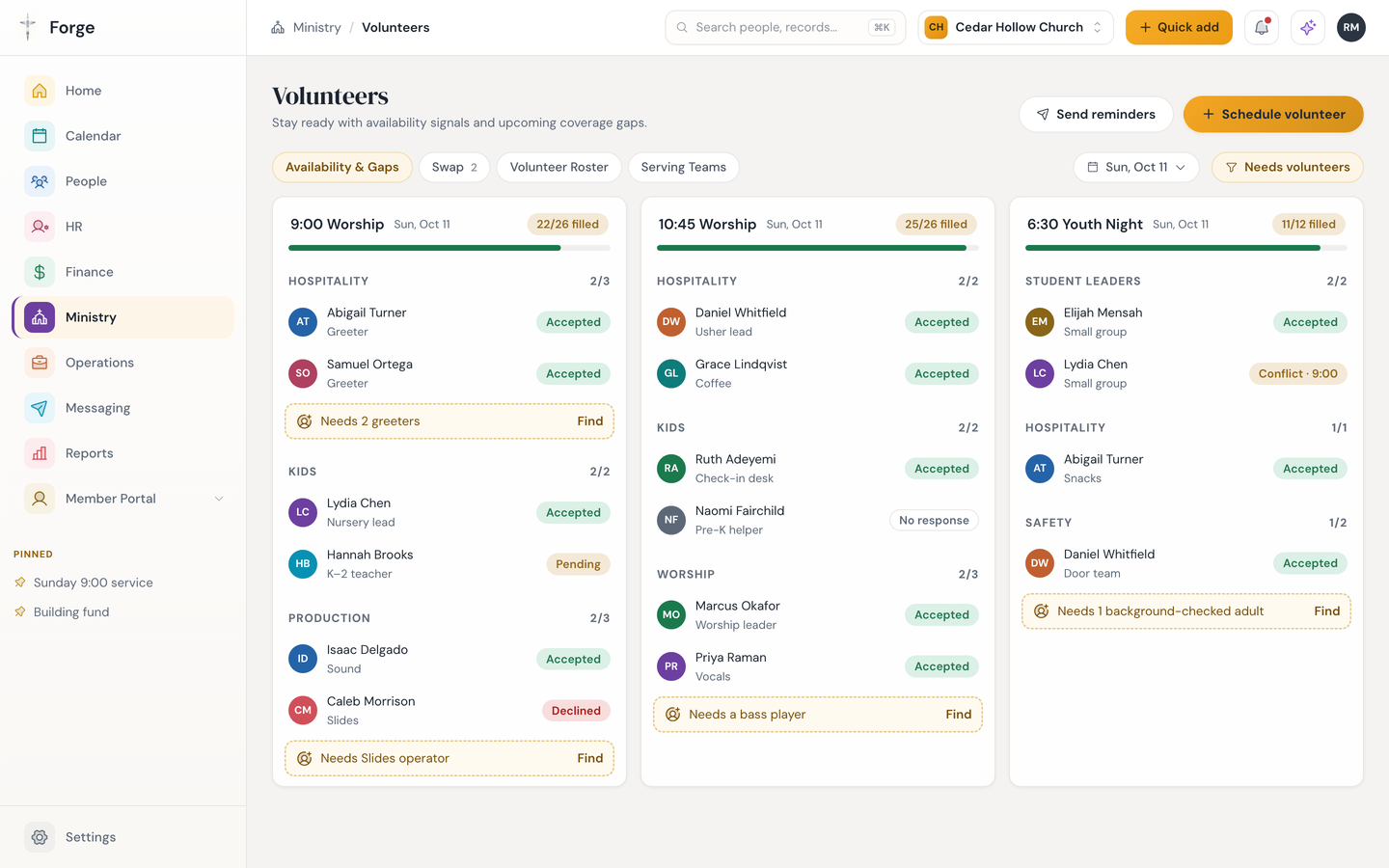The image size is (1389, 868).
Task: Toggle the Needs volunteers filter
Action: [x=1287, y=167]
